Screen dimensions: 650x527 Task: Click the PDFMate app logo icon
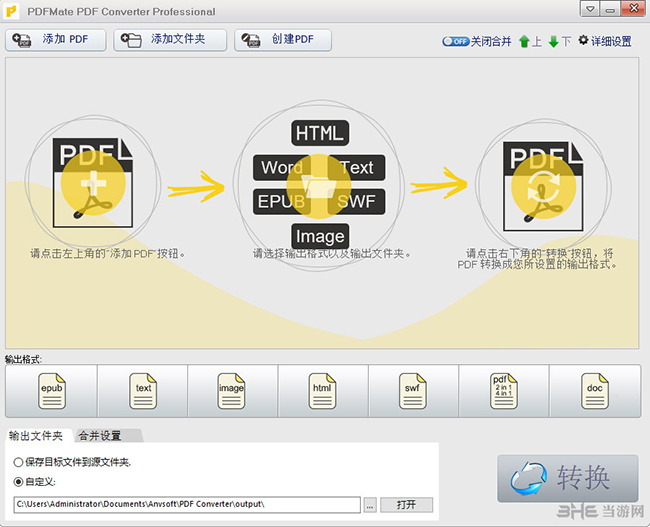11,11
